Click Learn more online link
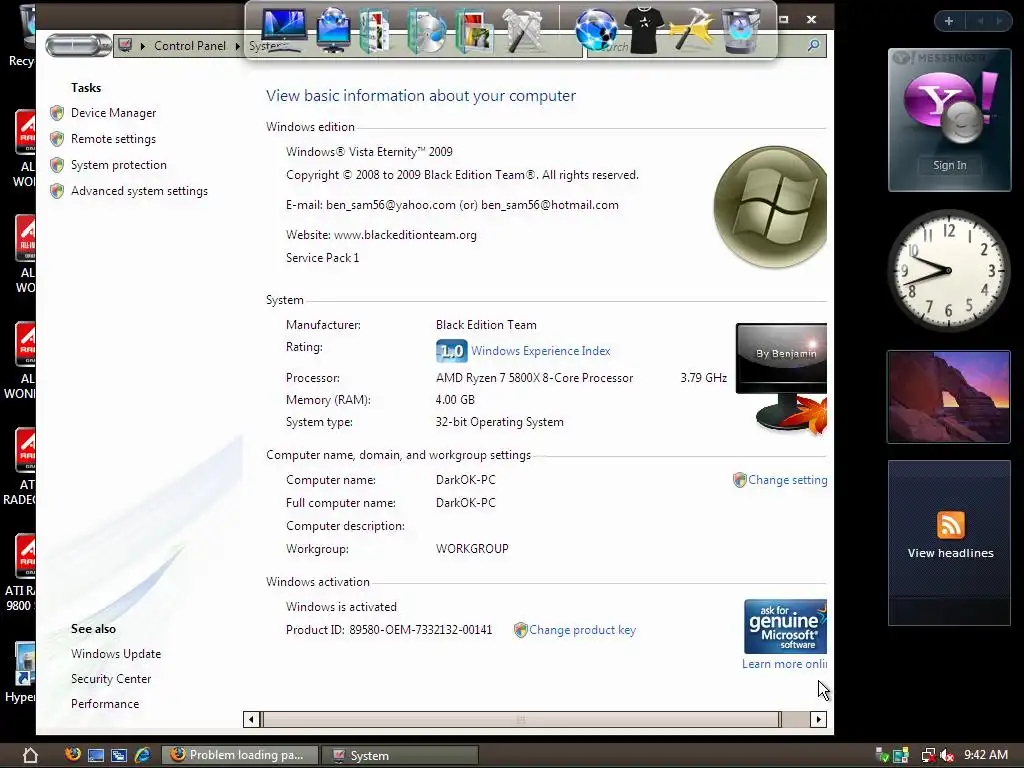The image size is (1024, 768). click(x=784, y=664)
